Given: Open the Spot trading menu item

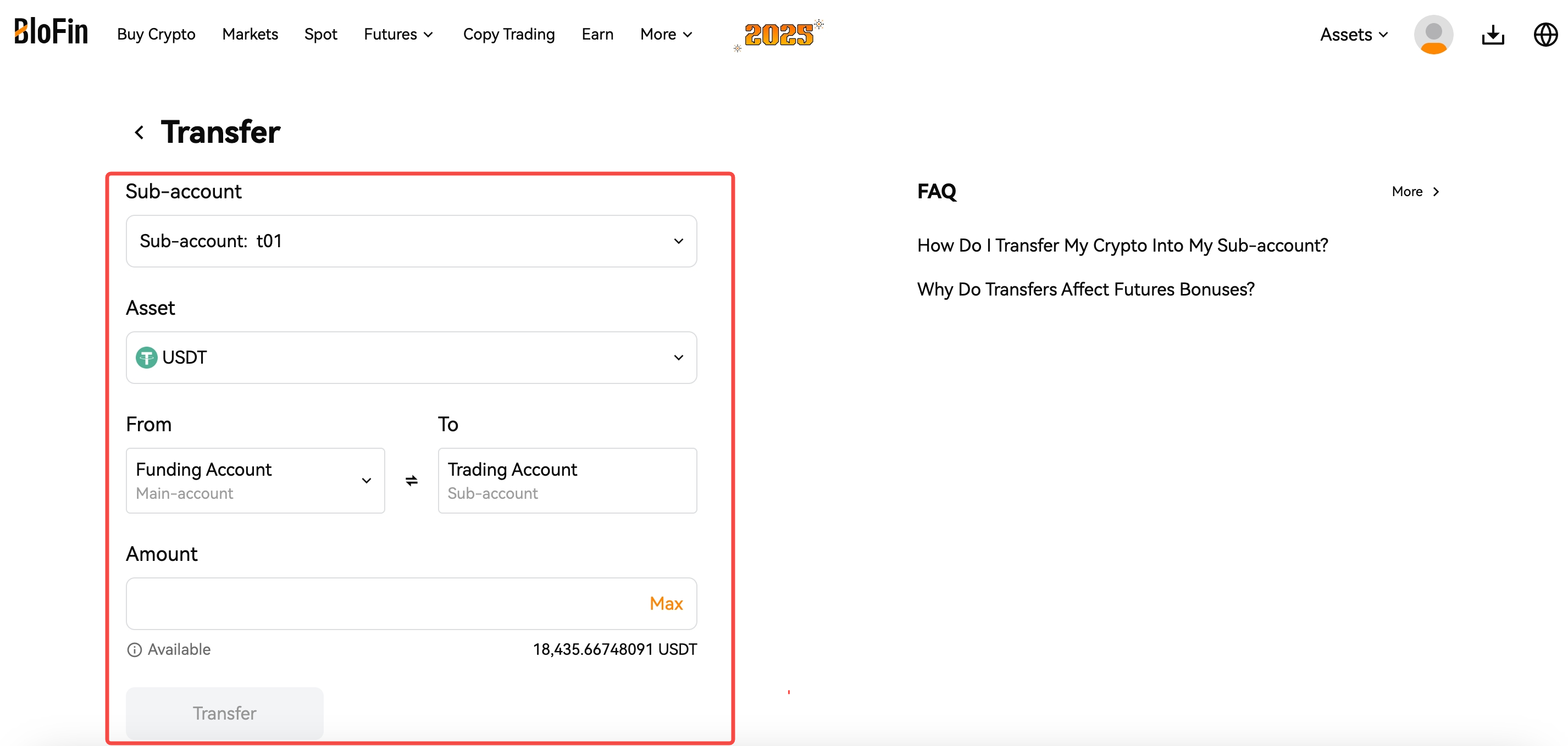Looking at the screenshot, I should click(320, 34).
